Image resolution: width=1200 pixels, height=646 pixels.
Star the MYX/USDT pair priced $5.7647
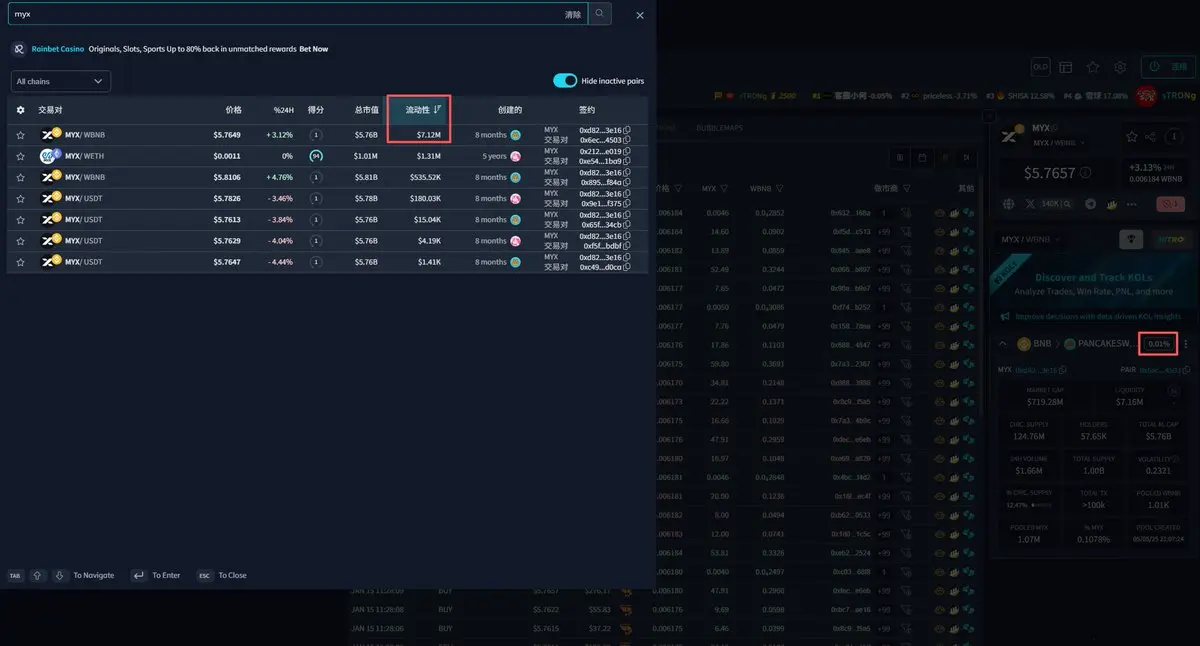click(x=20, y=262)
